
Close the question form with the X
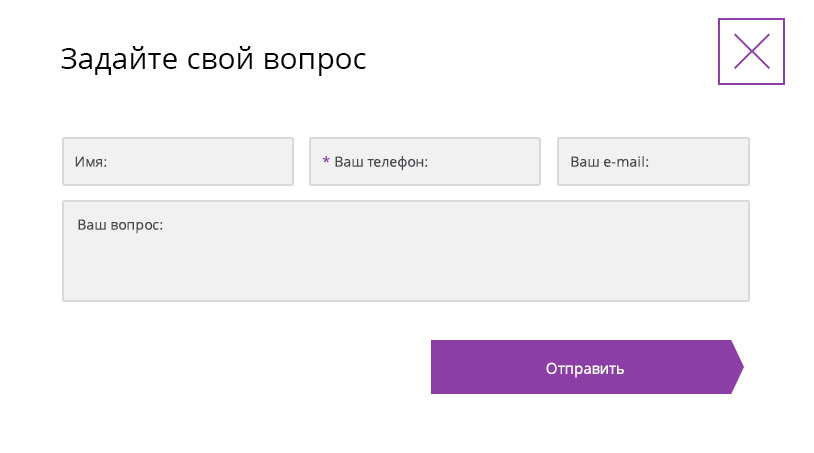click(751, 51)
